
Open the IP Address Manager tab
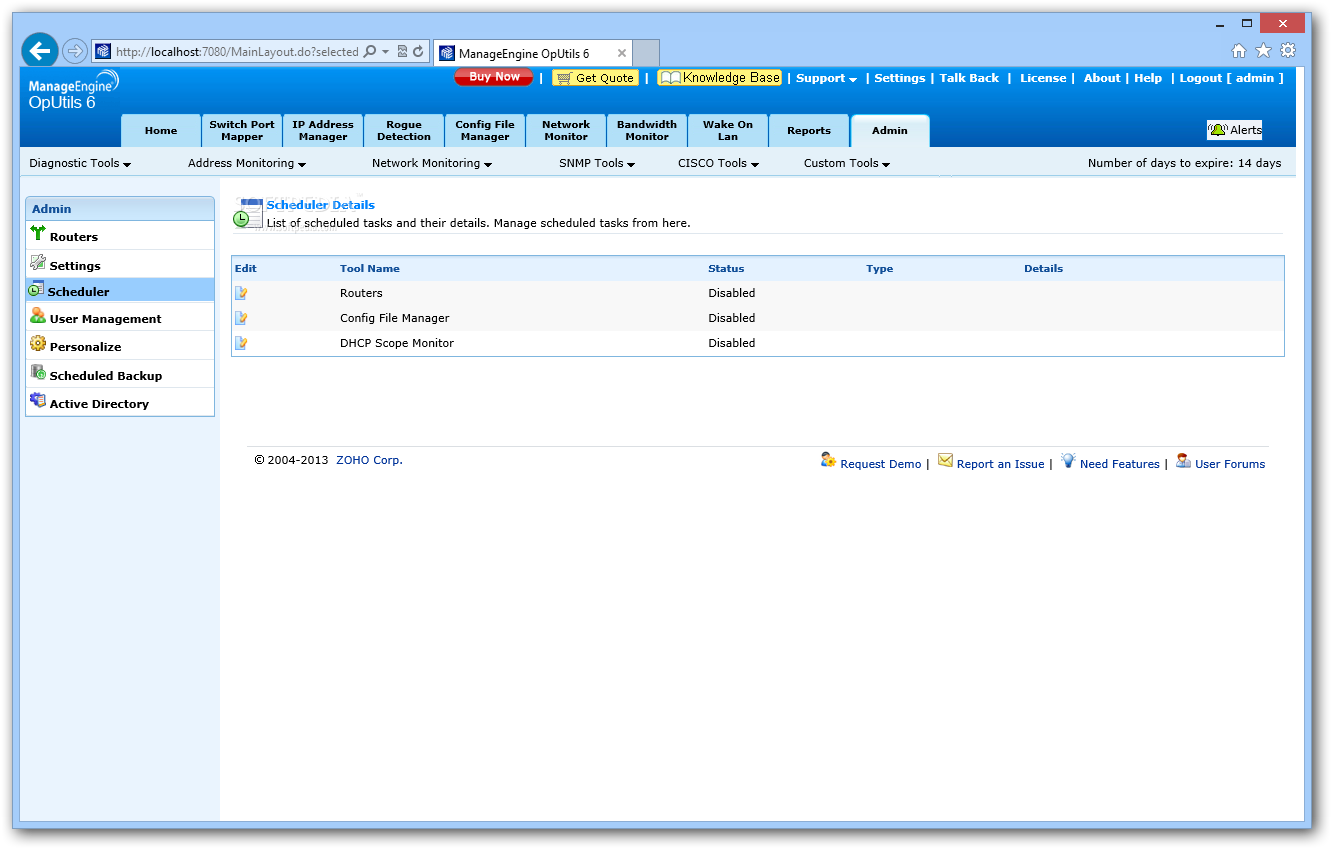click(x=323, y=131)
